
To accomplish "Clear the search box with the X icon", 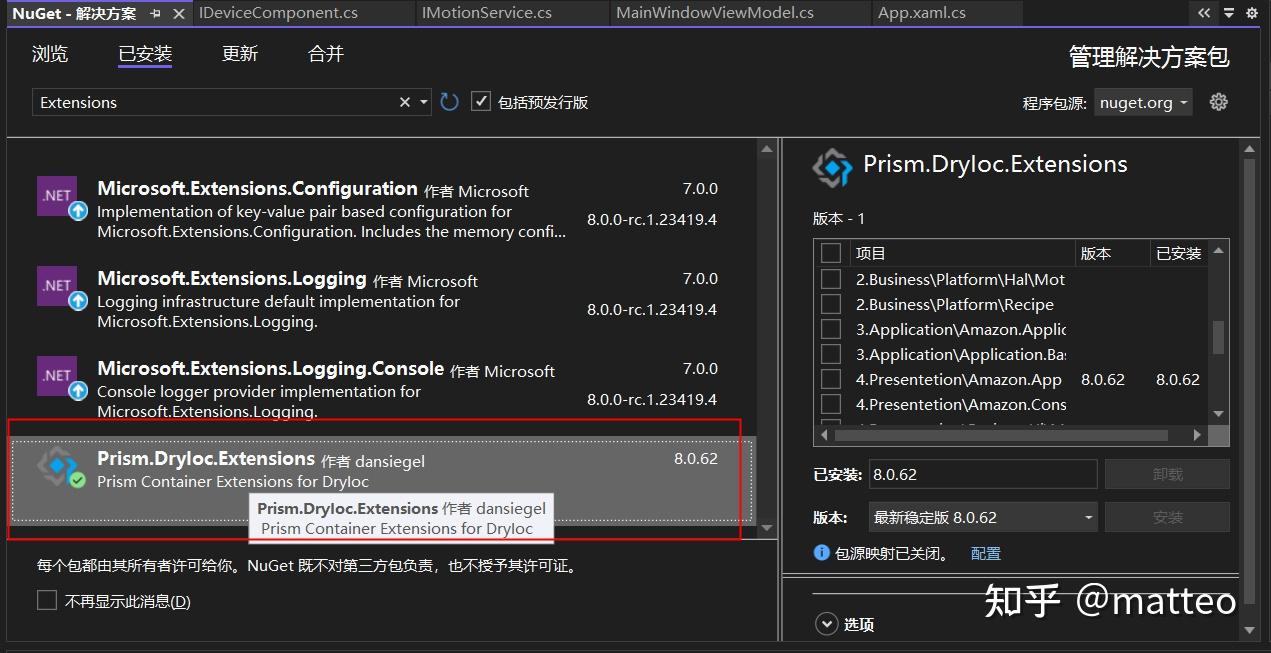I will coord(404,101).
